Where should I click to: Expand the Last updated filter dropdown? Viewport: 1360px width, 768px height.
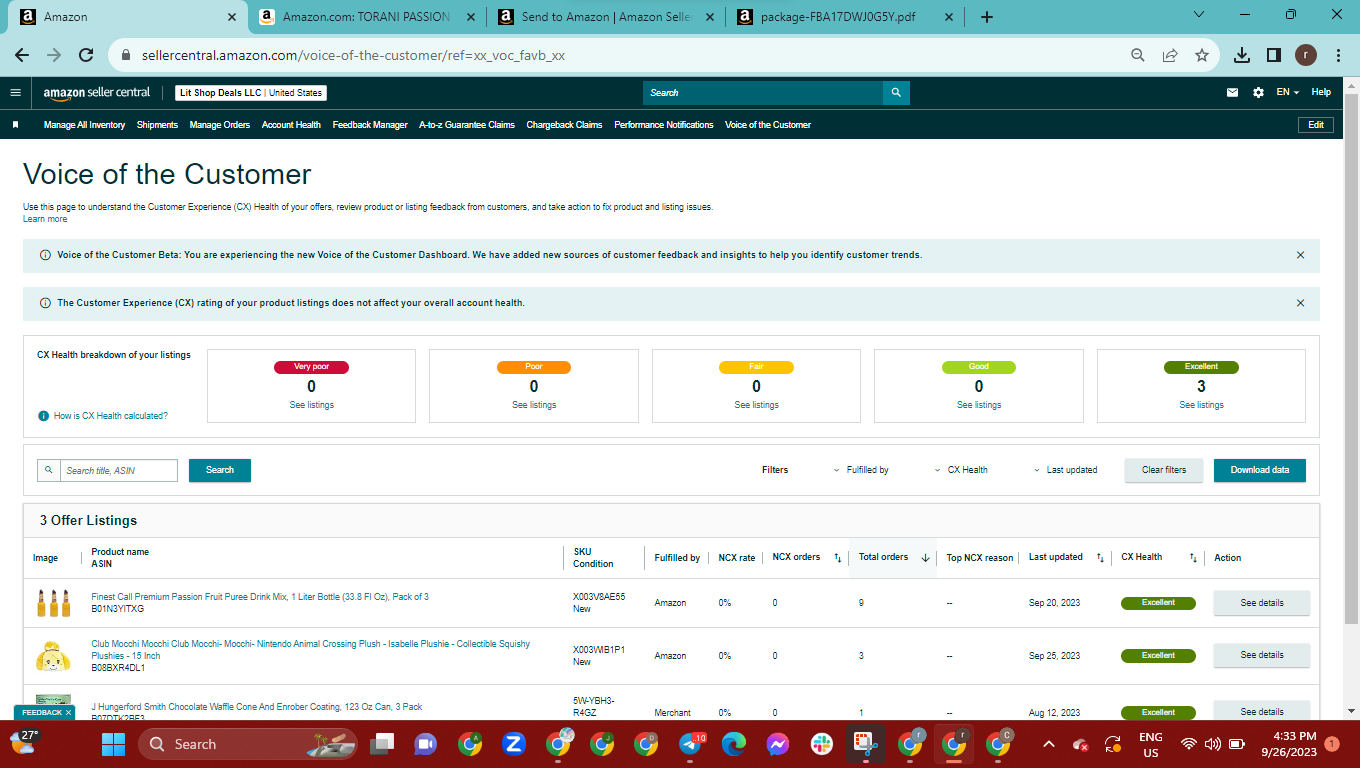coord(1065,470)
